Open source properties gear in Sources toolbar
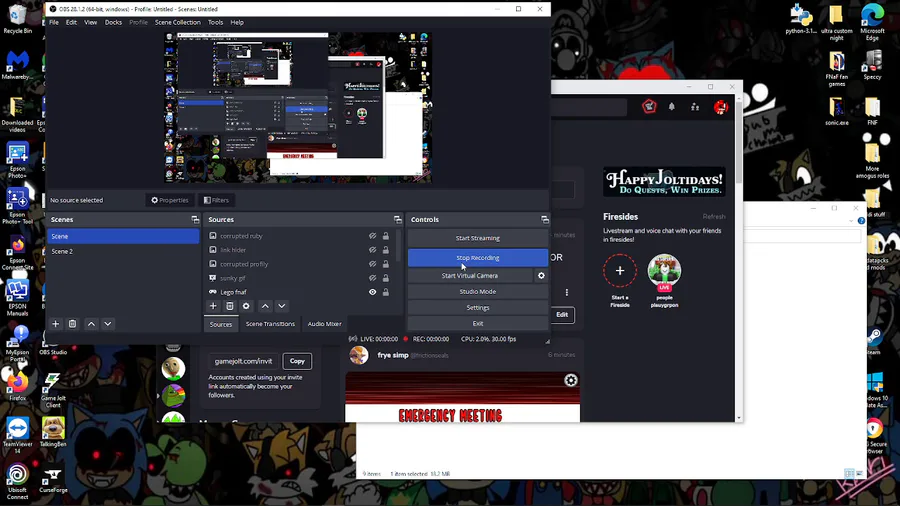The width and height of the screenshot is (900, 506). (x=246, y=306)
